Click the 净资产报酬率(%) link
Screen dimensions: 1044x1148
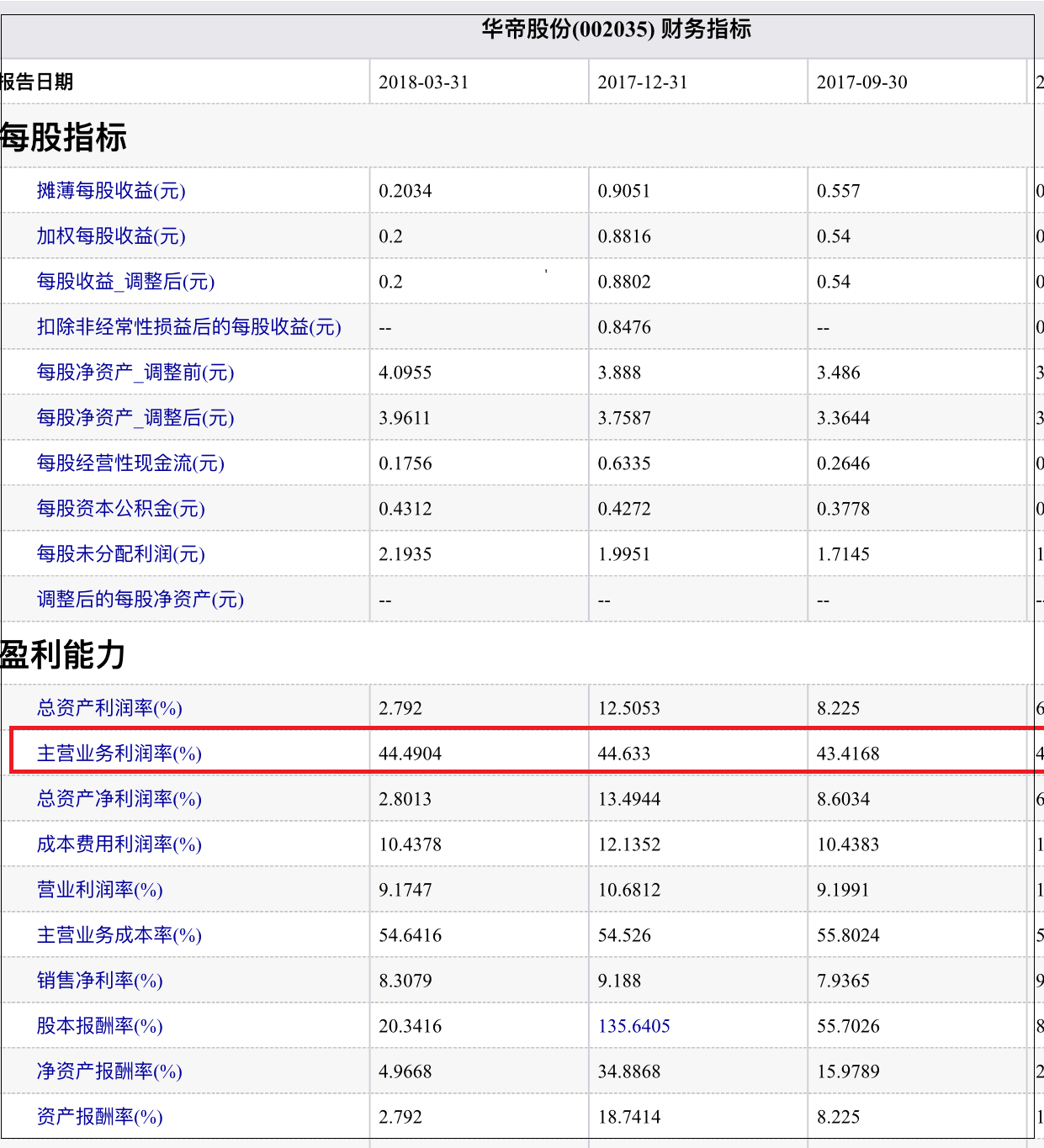coord(109,1071)
